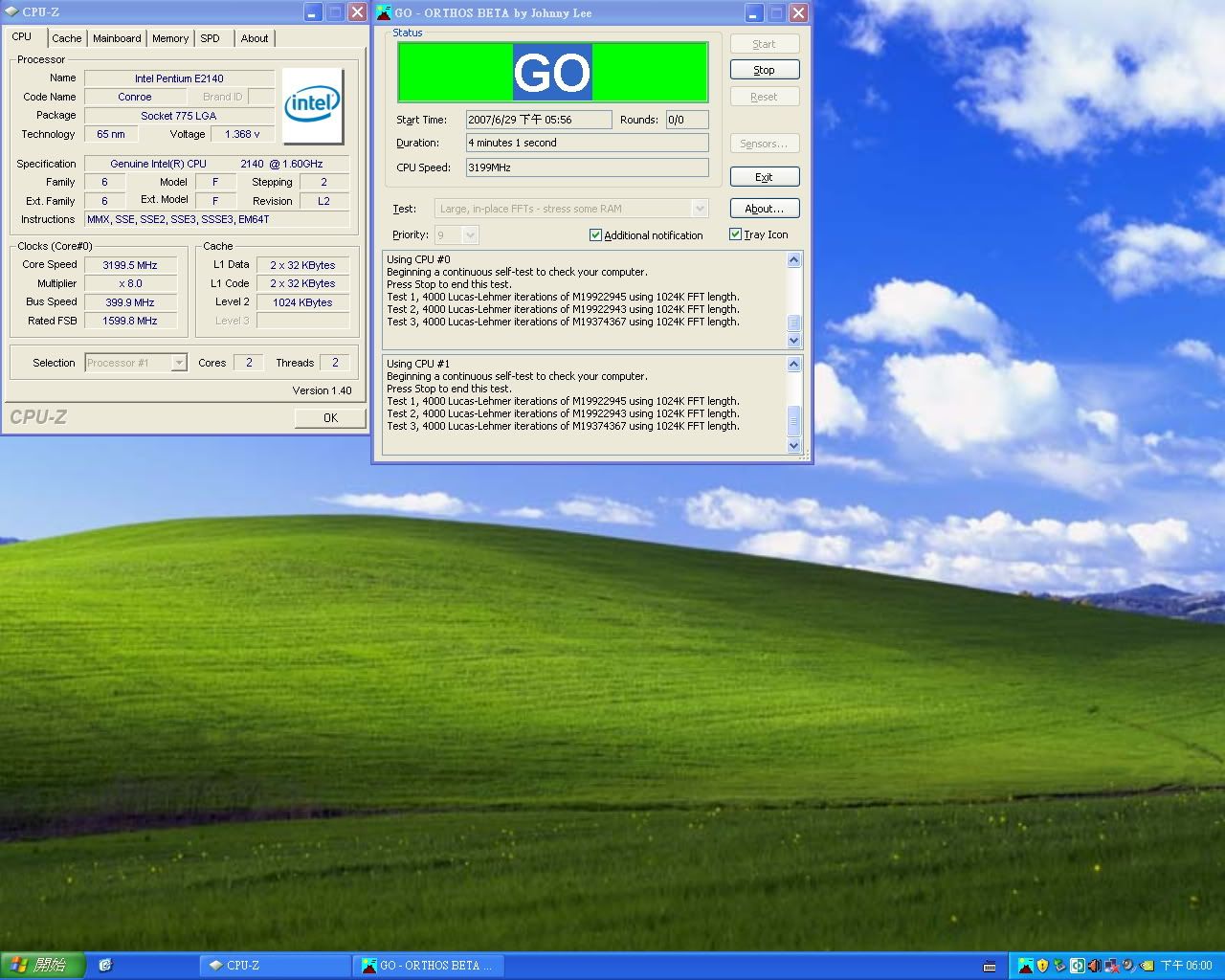Viewport: 1225px width, 980px height.
Task: Close the CPU-Z window
Action: [357, 11]
